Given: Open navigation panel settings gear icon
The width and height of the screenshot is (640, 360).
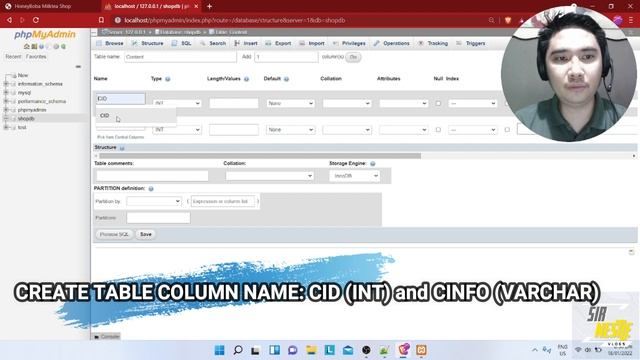Looking at the screenshot, I should tap(56, 47).
